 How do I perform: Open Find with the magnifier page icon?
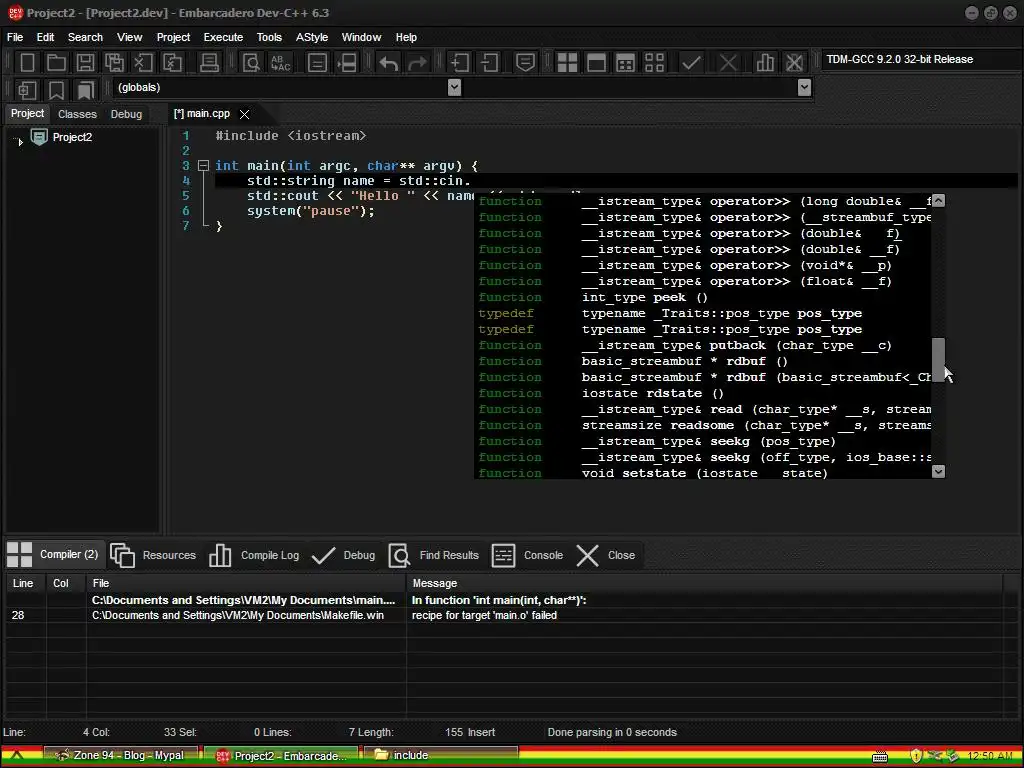click(251, 63)
